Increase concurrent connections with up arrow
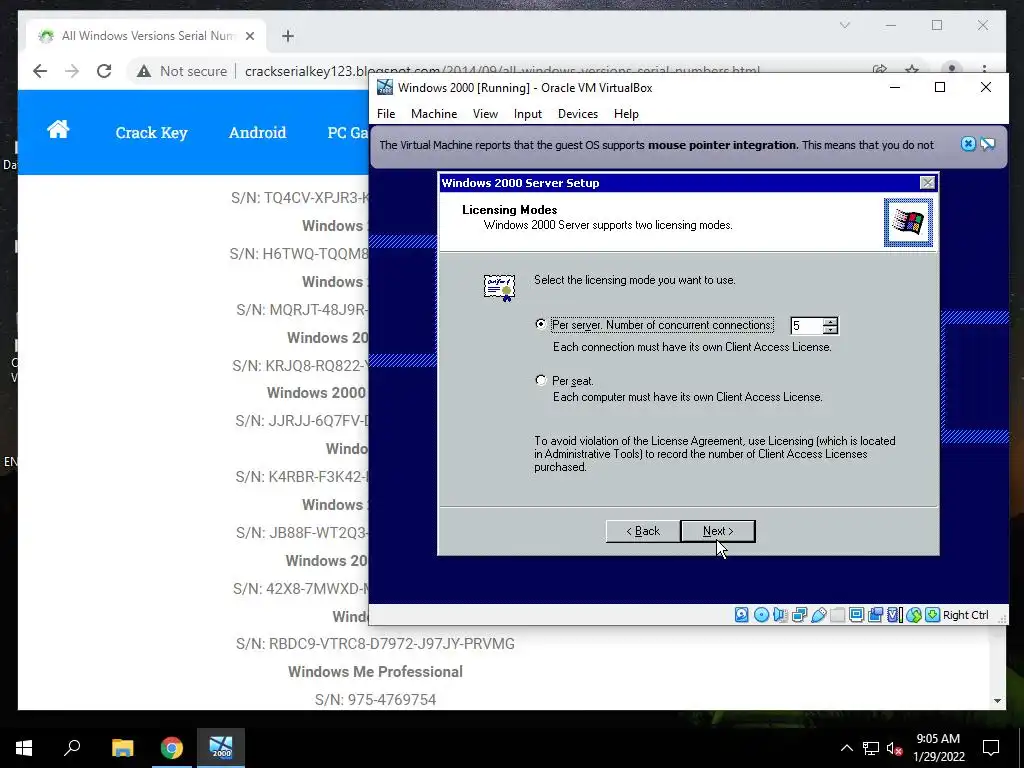 click(x=830, y=321)
